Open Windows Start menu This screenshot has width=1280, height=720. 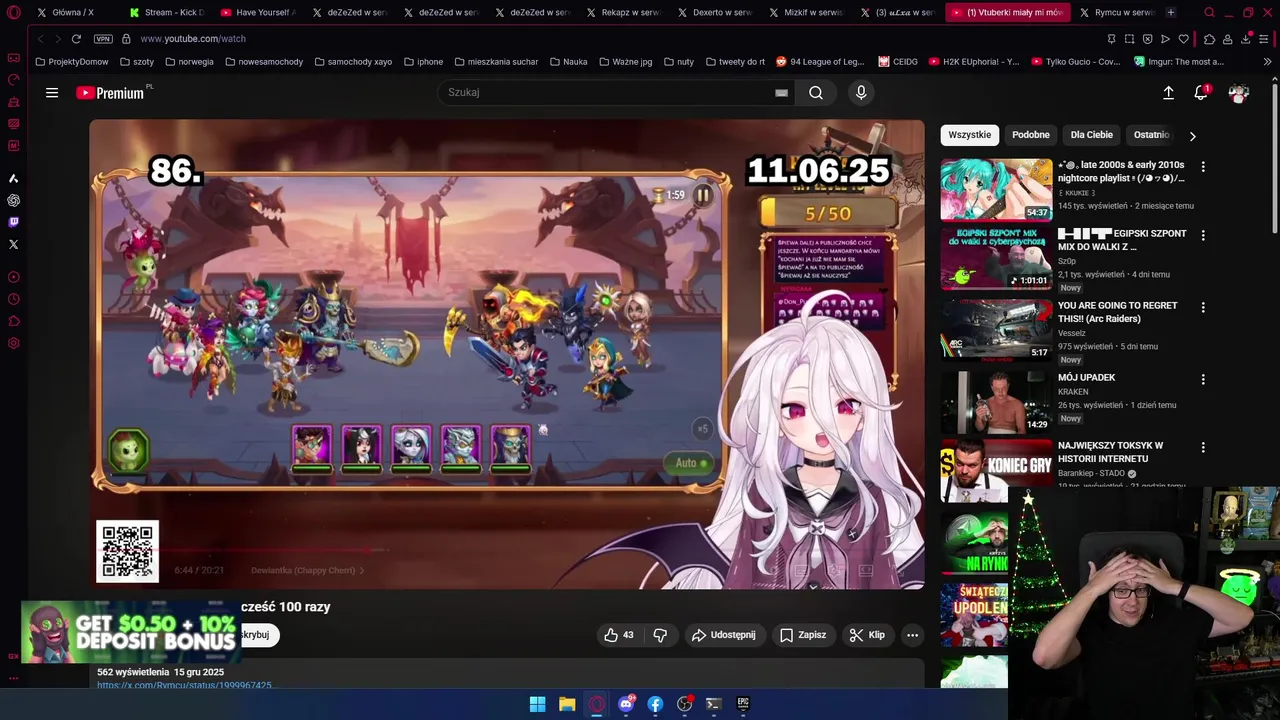point(537,704)
